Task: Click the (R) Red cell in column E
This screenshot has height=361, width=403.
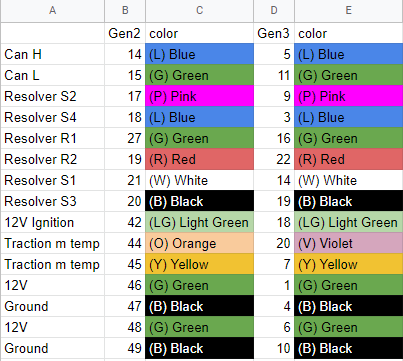Action: 349,159
